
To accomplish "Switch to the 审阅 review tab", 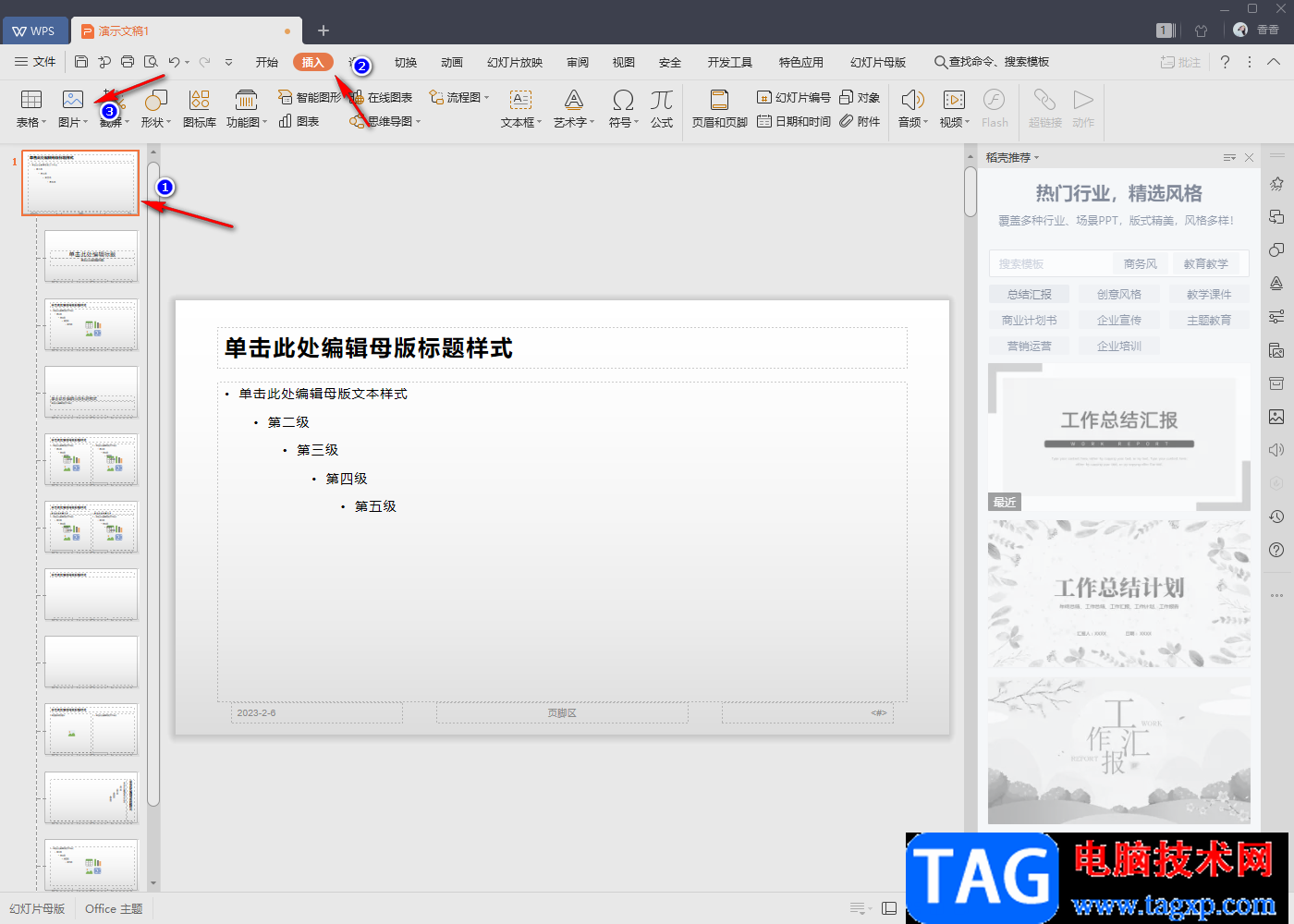I will pyautogui.click(x=578, y=62).
